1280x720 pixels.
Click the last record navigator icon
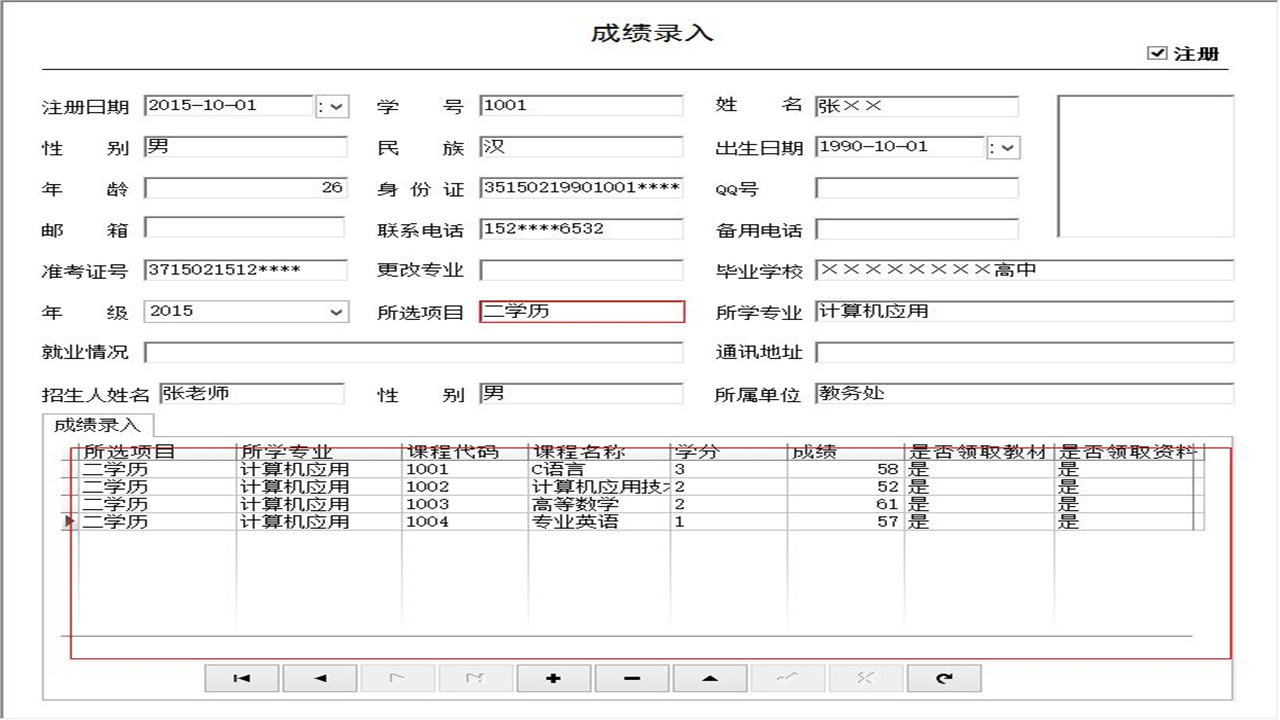474,677
